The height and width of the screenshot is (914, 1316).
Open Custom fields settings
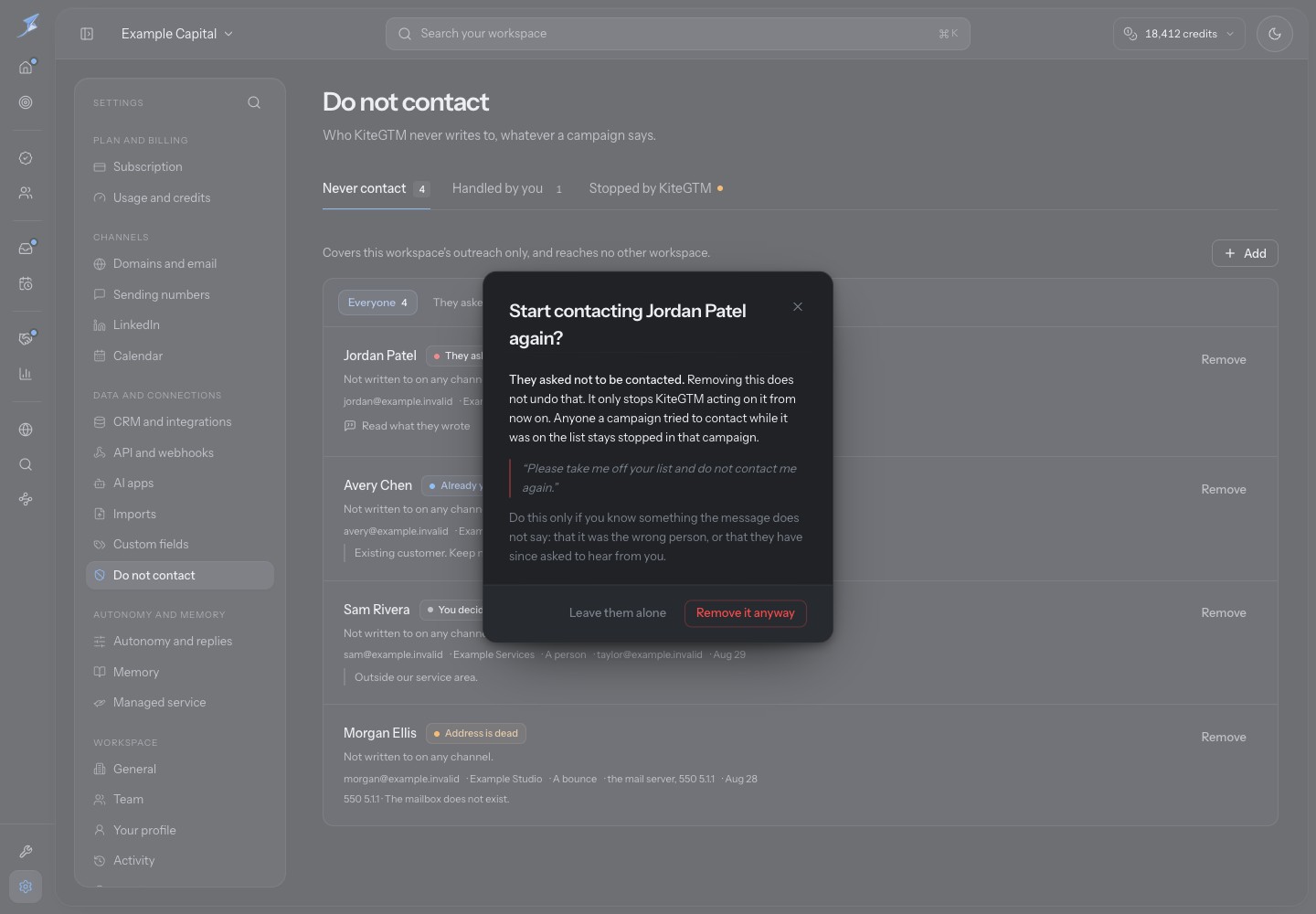point(180,545)
